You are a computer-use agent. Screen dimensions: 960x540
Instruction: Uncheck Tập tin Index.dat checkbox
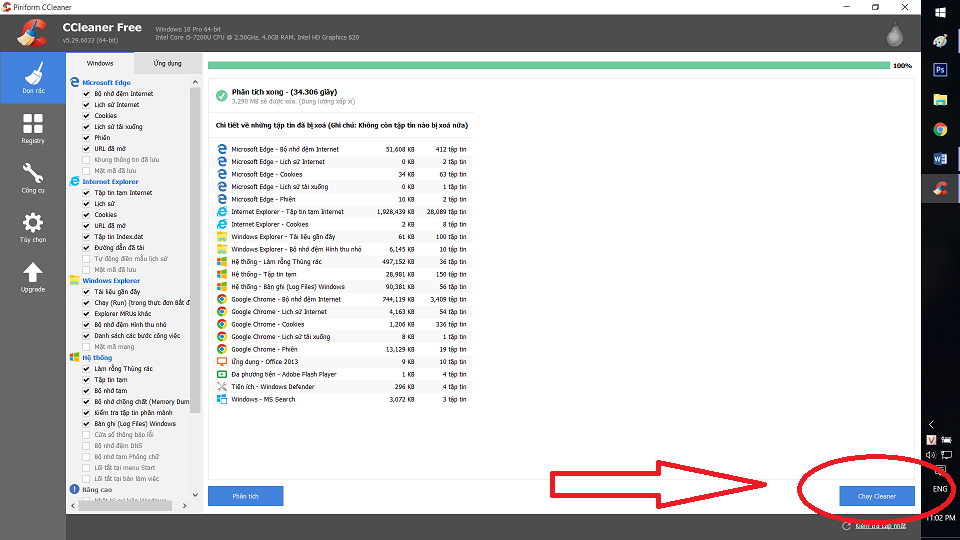tap(86, 237)
